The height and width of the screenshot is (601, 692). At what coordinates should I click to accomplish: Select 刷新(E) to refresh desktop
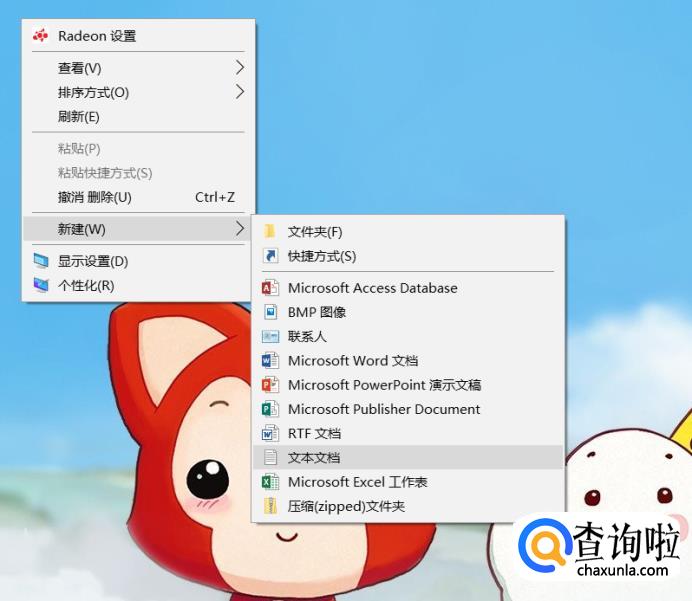138,116
